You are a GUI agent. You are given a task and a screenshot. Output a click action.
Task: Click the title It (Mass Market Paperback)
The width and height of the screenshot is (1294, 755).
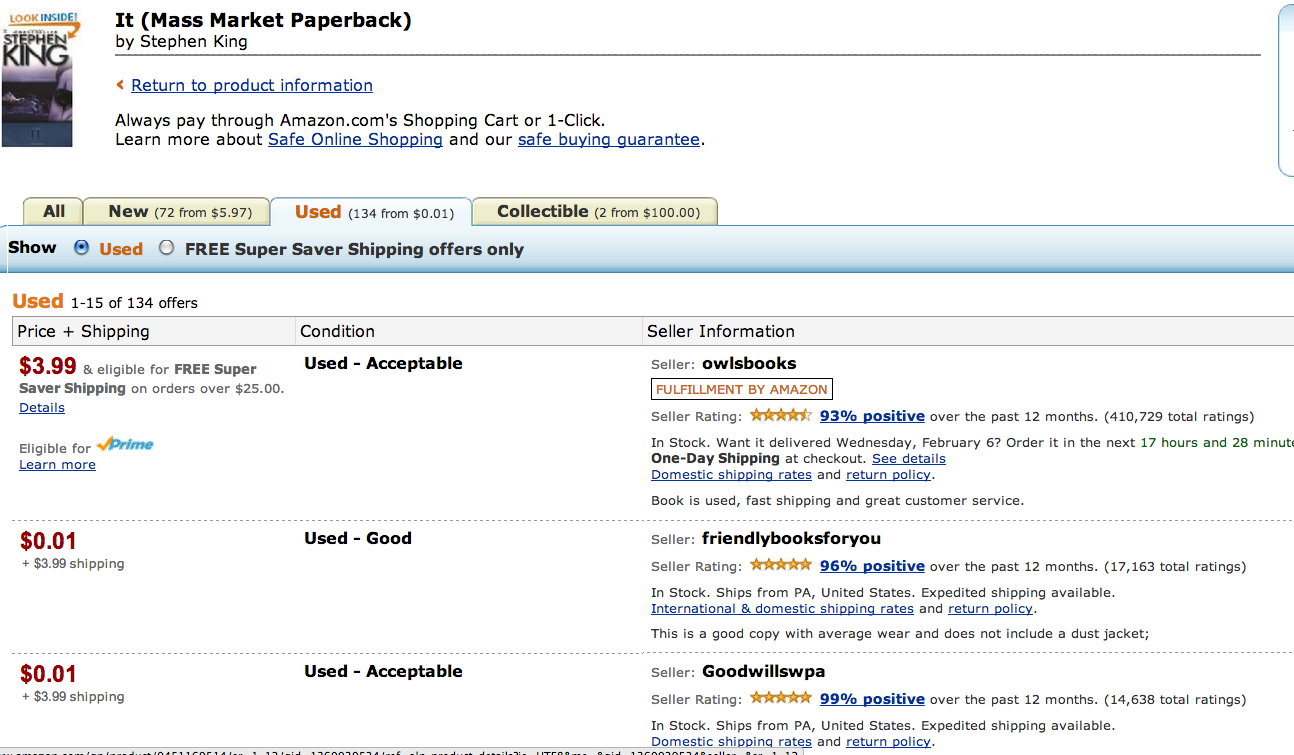coord(263,20)
